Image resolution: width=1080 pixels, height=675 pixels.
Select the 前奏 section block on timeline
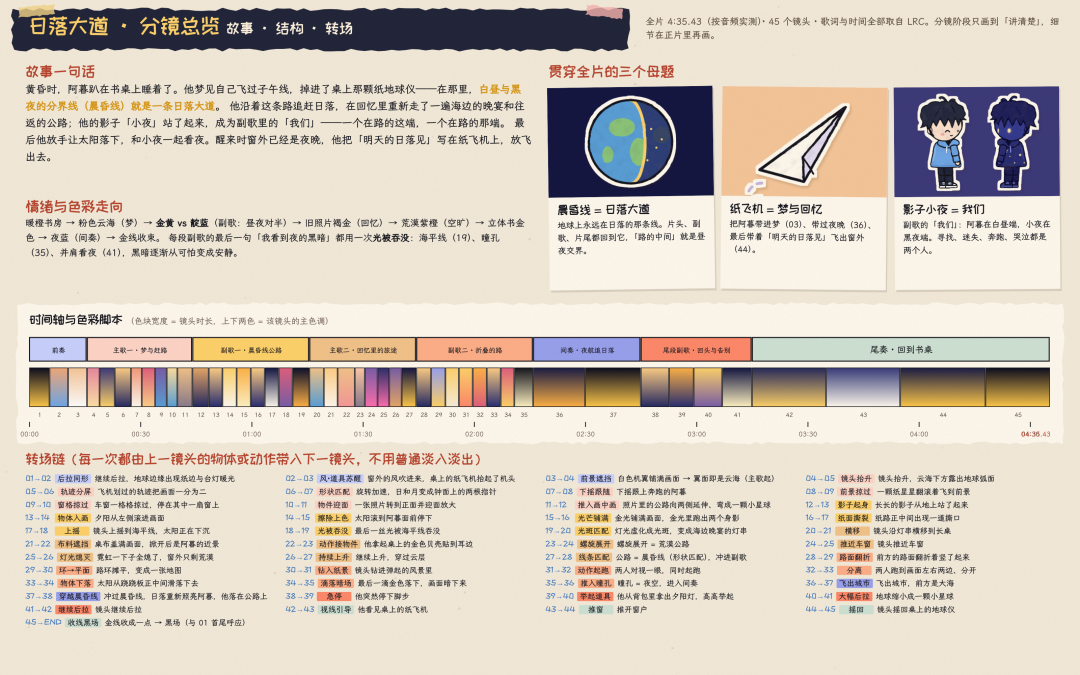59,350
